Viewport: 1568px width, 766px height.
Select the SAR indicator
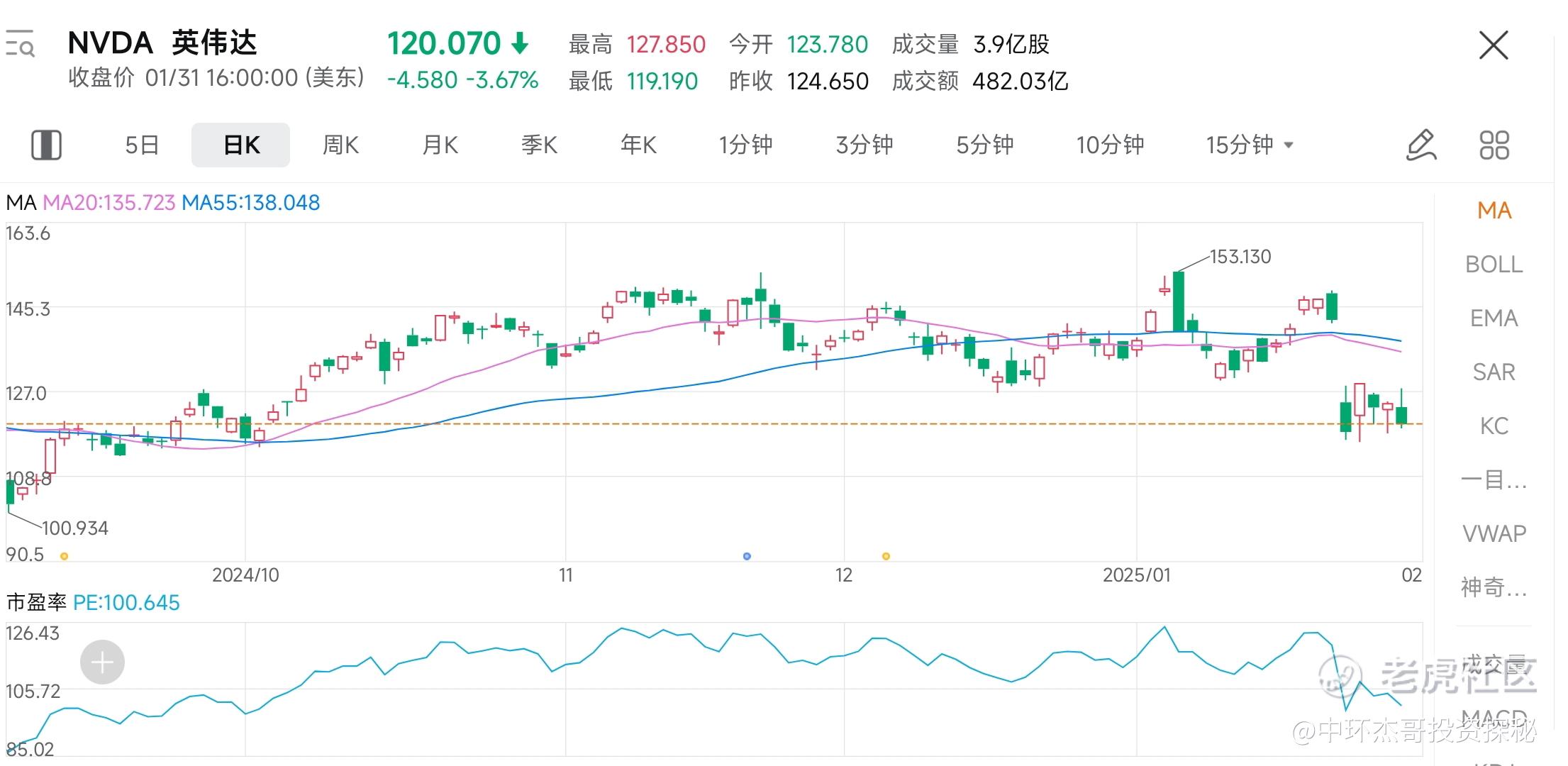point(1494,372)
